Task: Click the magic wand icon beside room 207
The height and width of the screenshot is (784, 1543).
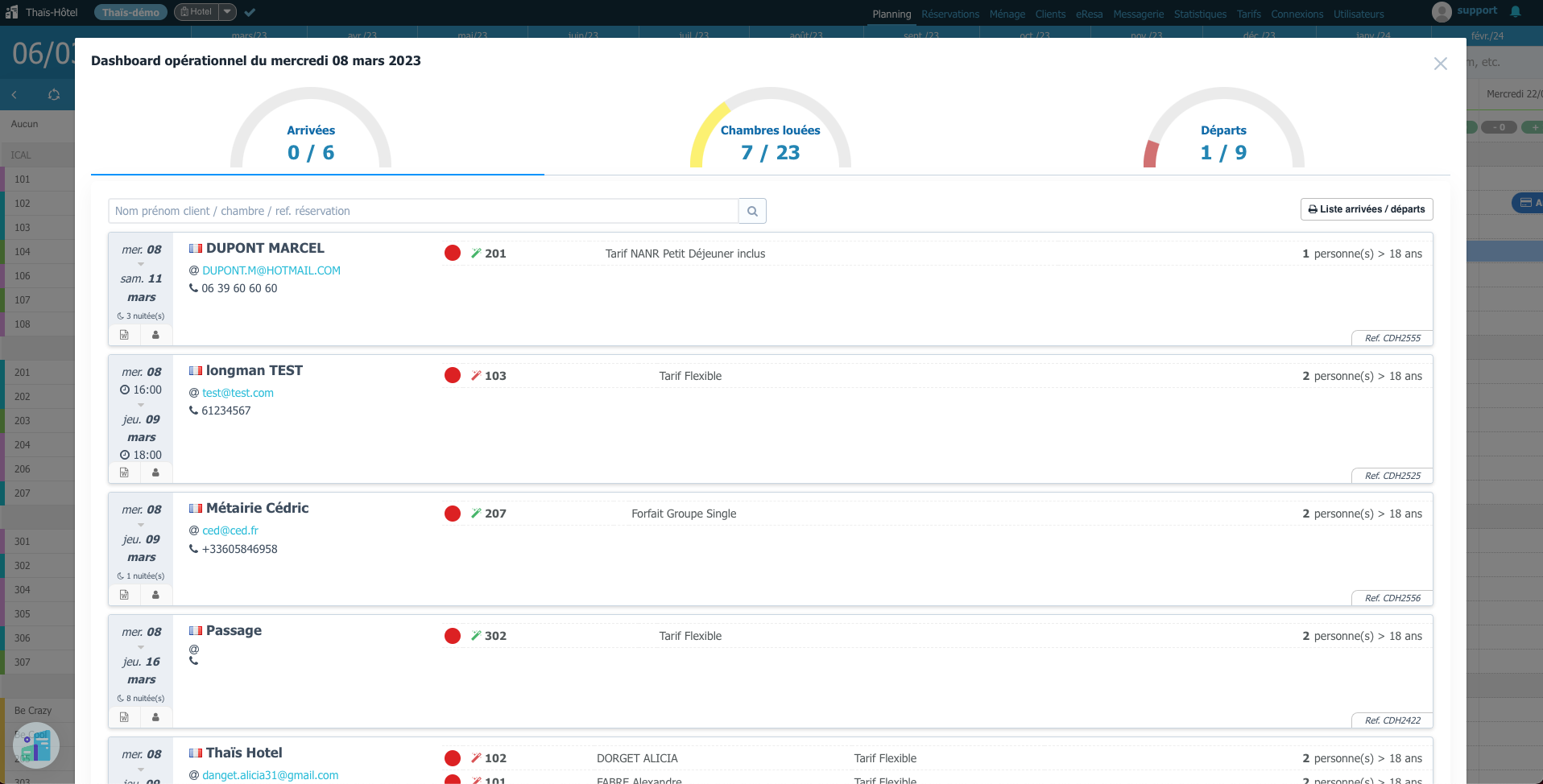Action: pyautogui.click(x=476, y=514)
